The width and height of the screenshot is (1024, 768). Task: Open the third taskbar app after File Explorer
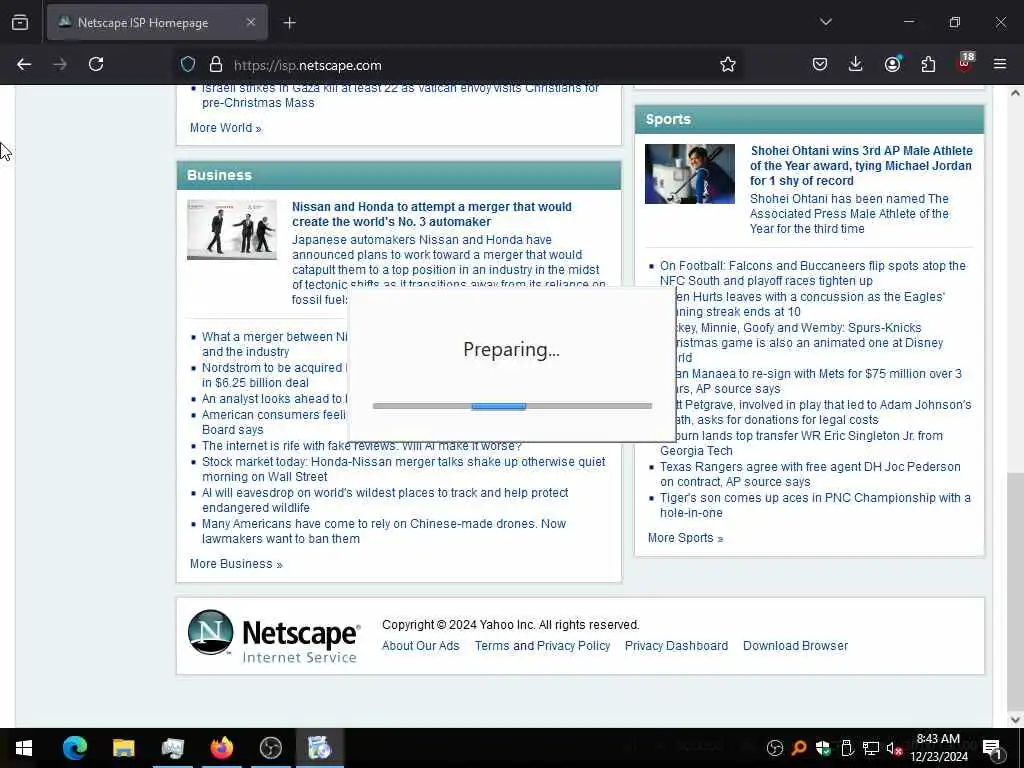coord(270,748)
